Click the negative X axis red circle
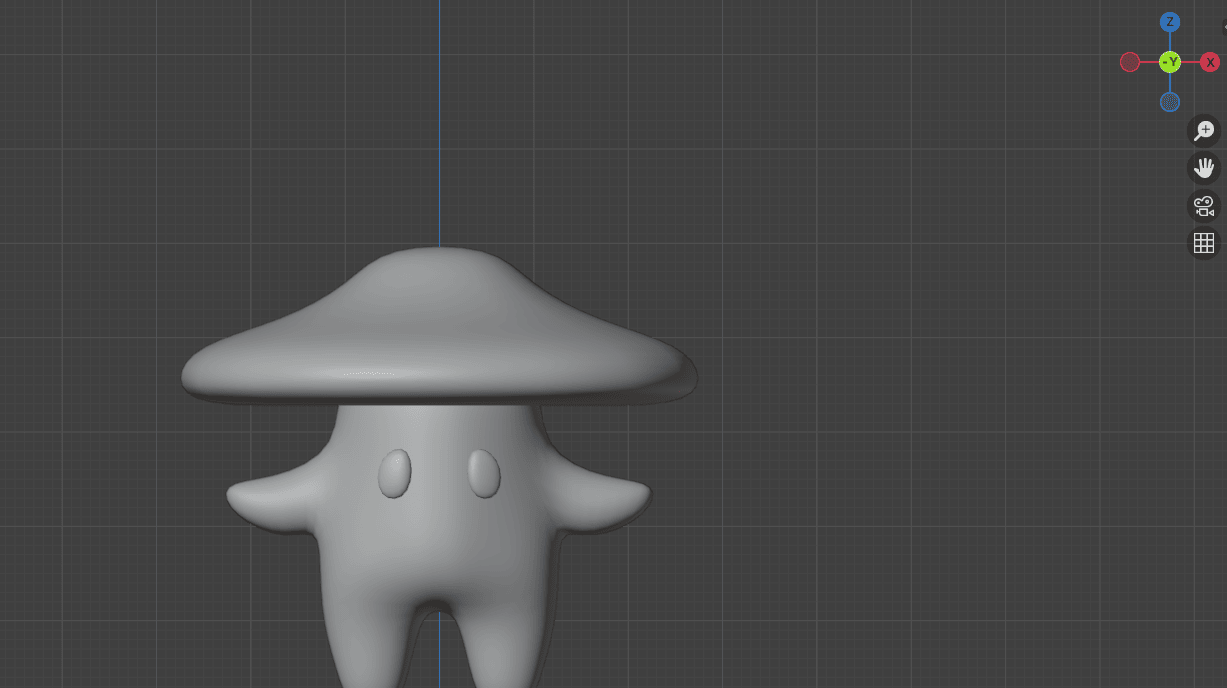Screen dimensions: 1227x688 (x=1130, y=62)
